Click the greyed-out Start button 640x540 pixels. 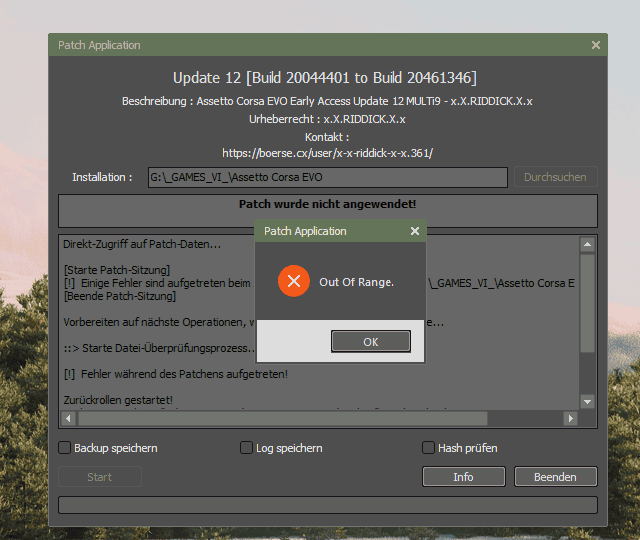[x=100, y=477]
